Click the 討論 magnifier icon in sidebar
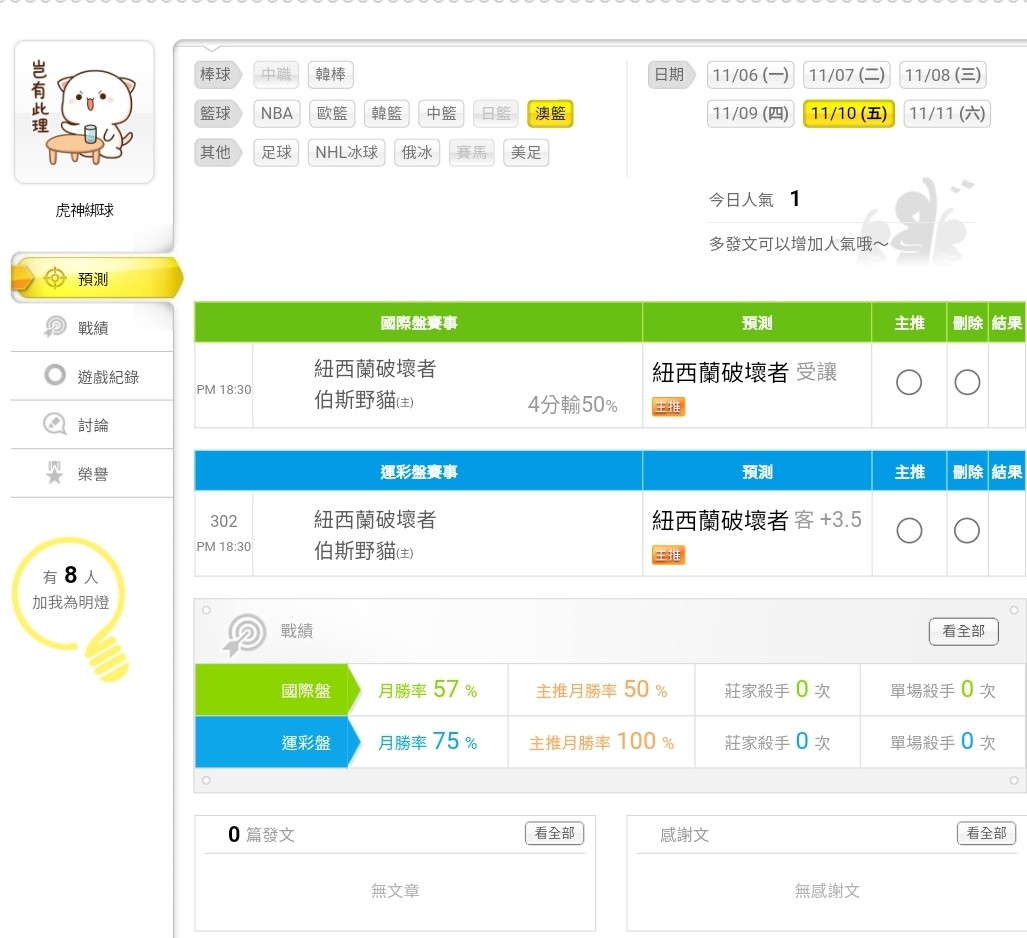Viewport: 1027px width, 938px height. (x=54, y=424)
